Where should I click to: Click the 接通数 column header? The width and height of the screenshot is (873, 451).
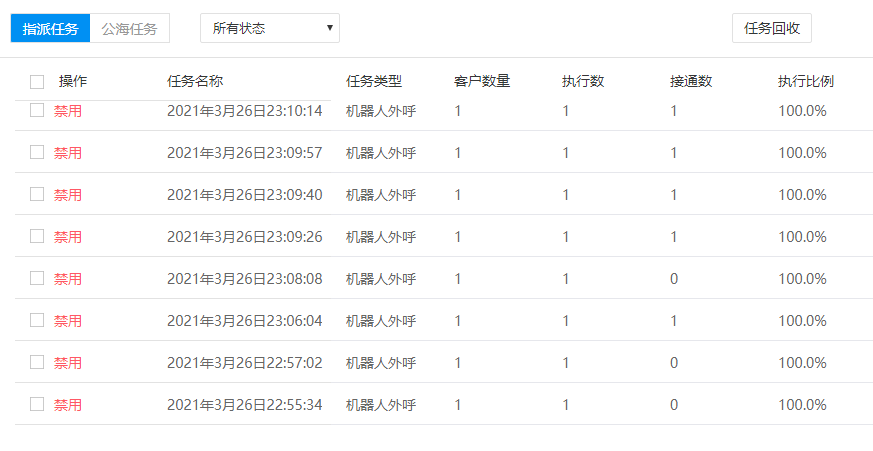tap(690, 82)
